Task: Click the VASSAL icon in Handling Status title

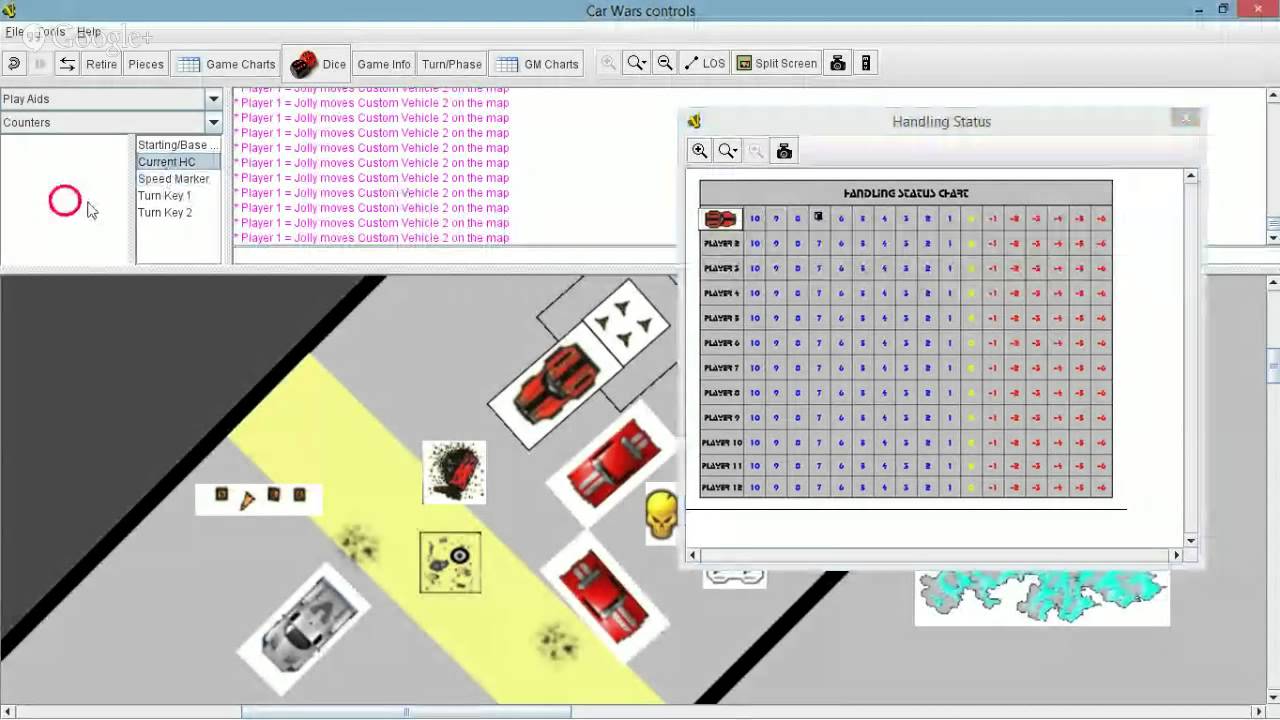Action: click(694, 121)
